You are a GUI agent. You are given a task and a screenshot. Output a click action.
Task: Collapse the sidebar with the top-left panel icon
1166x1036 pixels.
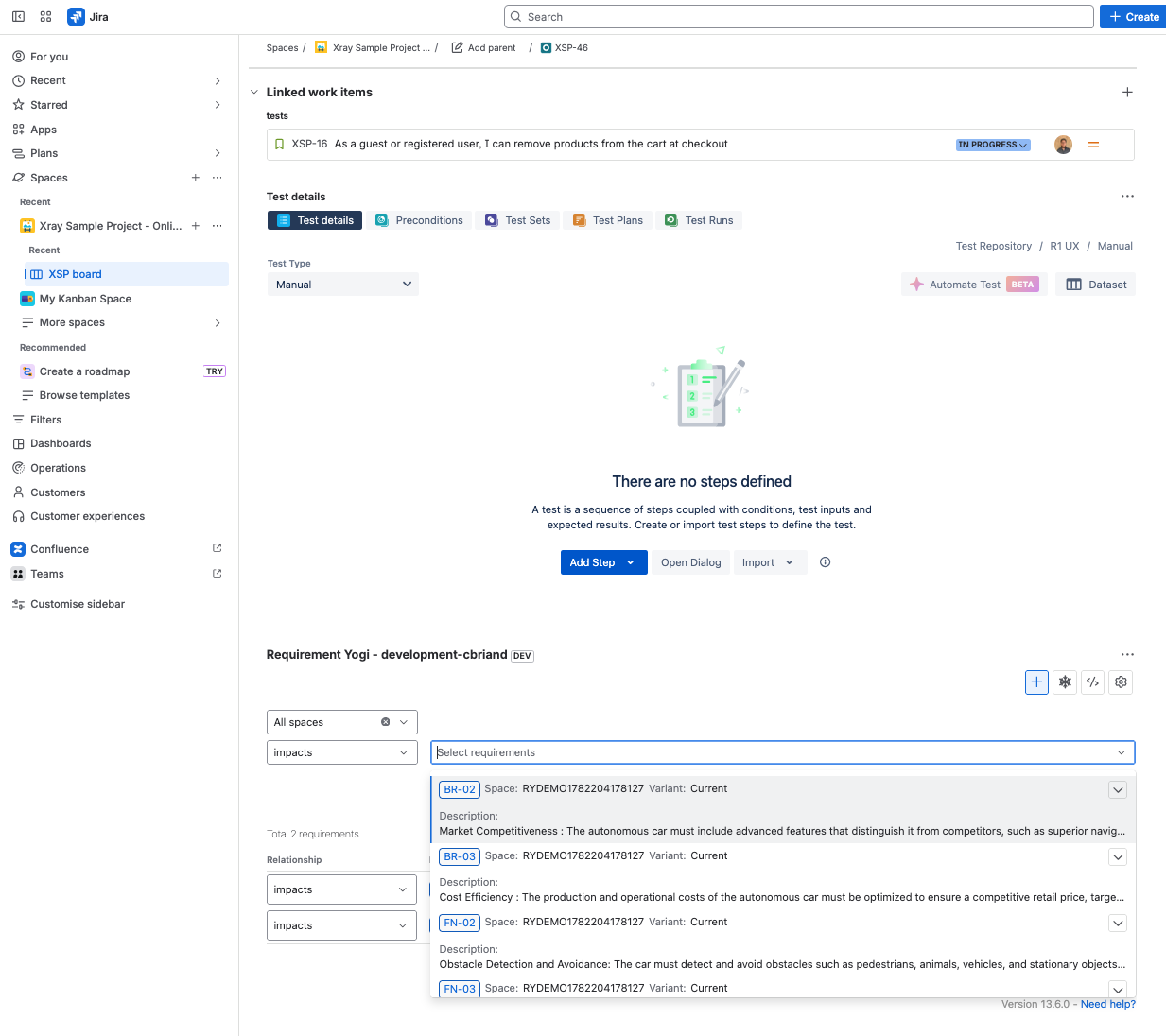[x=18, y=17]
